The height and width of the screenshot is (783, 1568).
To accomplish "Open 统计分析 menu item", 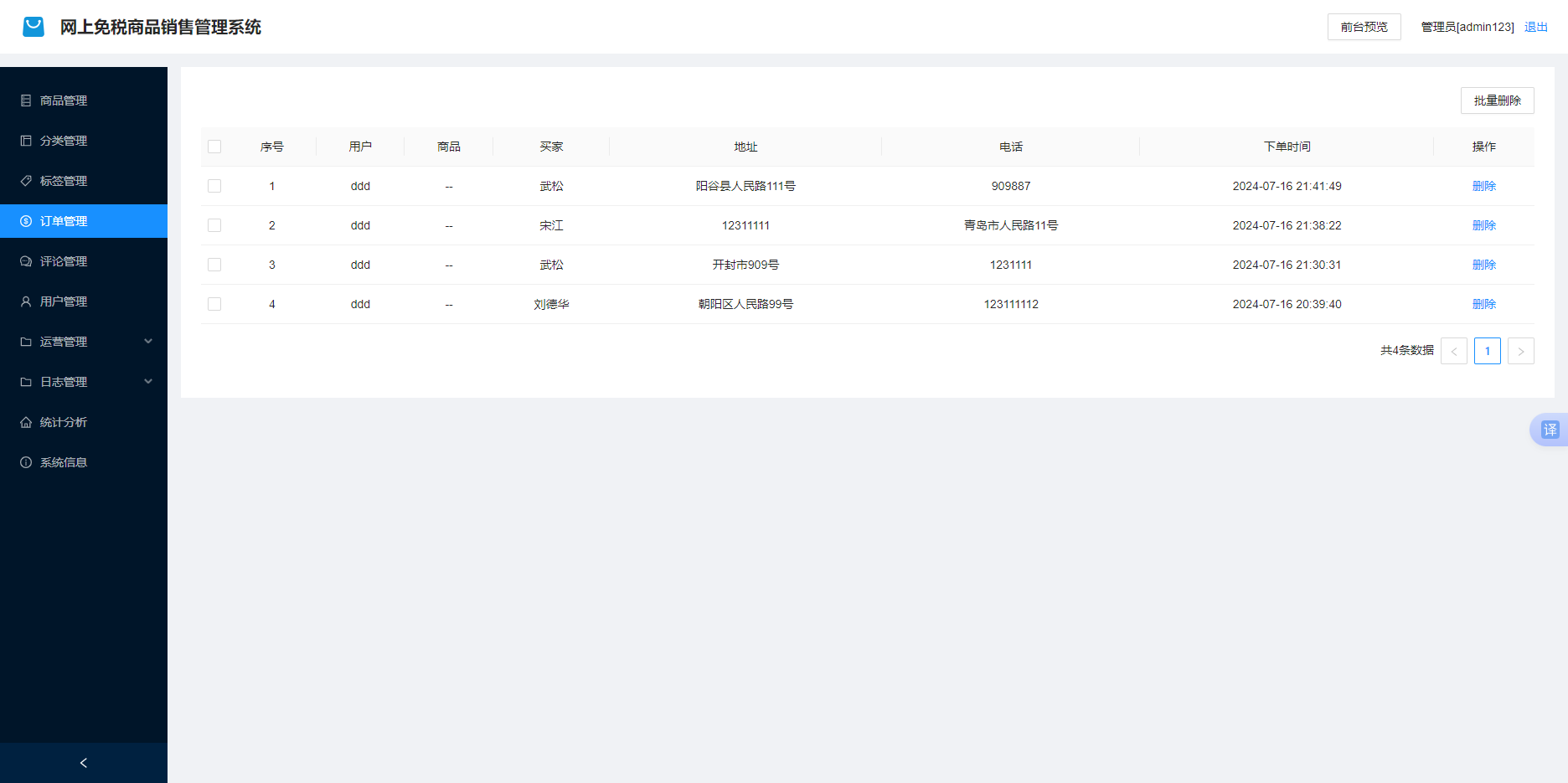I will 84,422.
